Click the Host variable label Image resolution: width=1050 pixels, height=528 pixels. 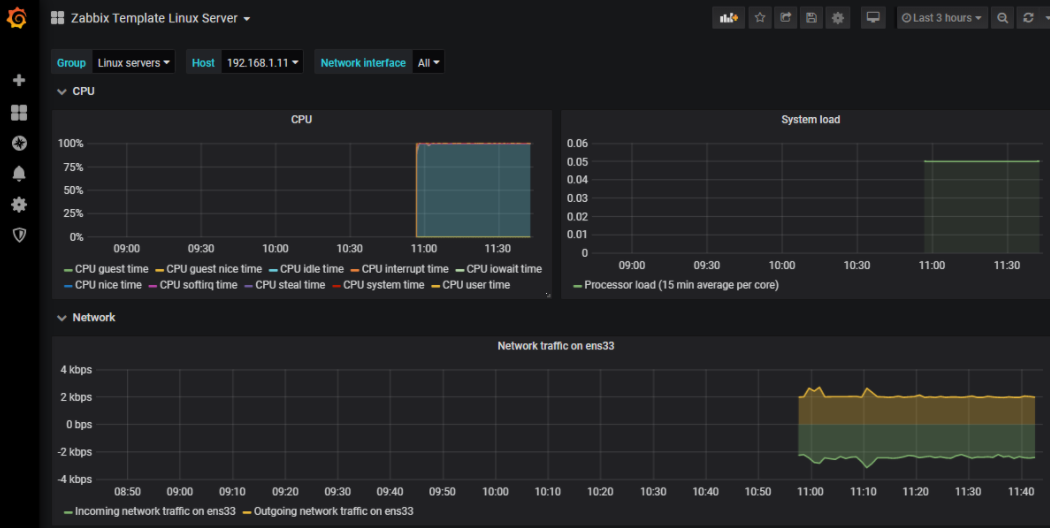point(203,62)
